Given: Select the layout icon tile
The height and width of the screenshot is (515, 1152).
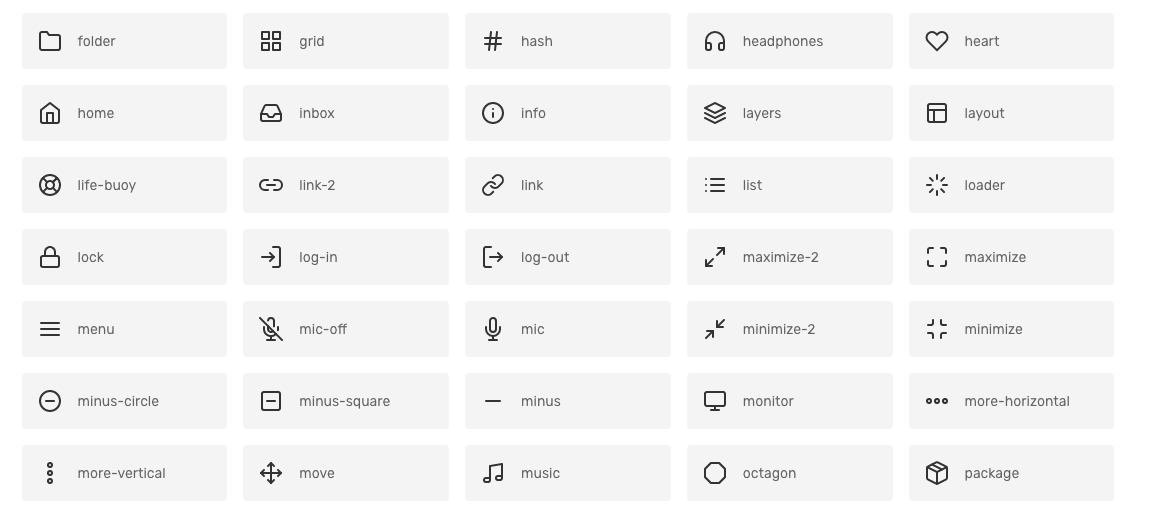Looking at the screenshot, I should 1011,113.
